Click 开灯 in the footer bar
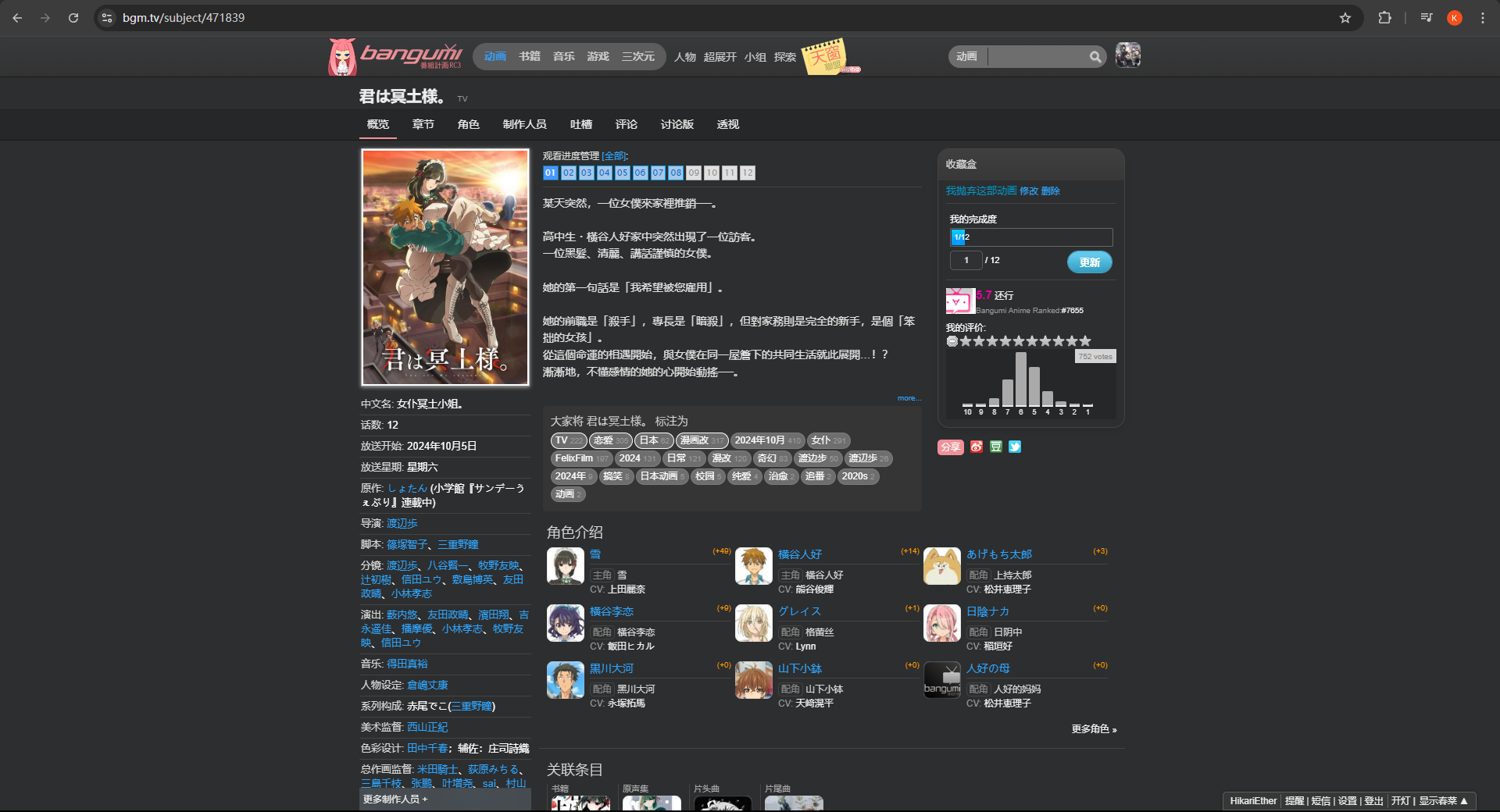Image resolution: width=1500 pixels, height=812 pixels. point(1401,800)
